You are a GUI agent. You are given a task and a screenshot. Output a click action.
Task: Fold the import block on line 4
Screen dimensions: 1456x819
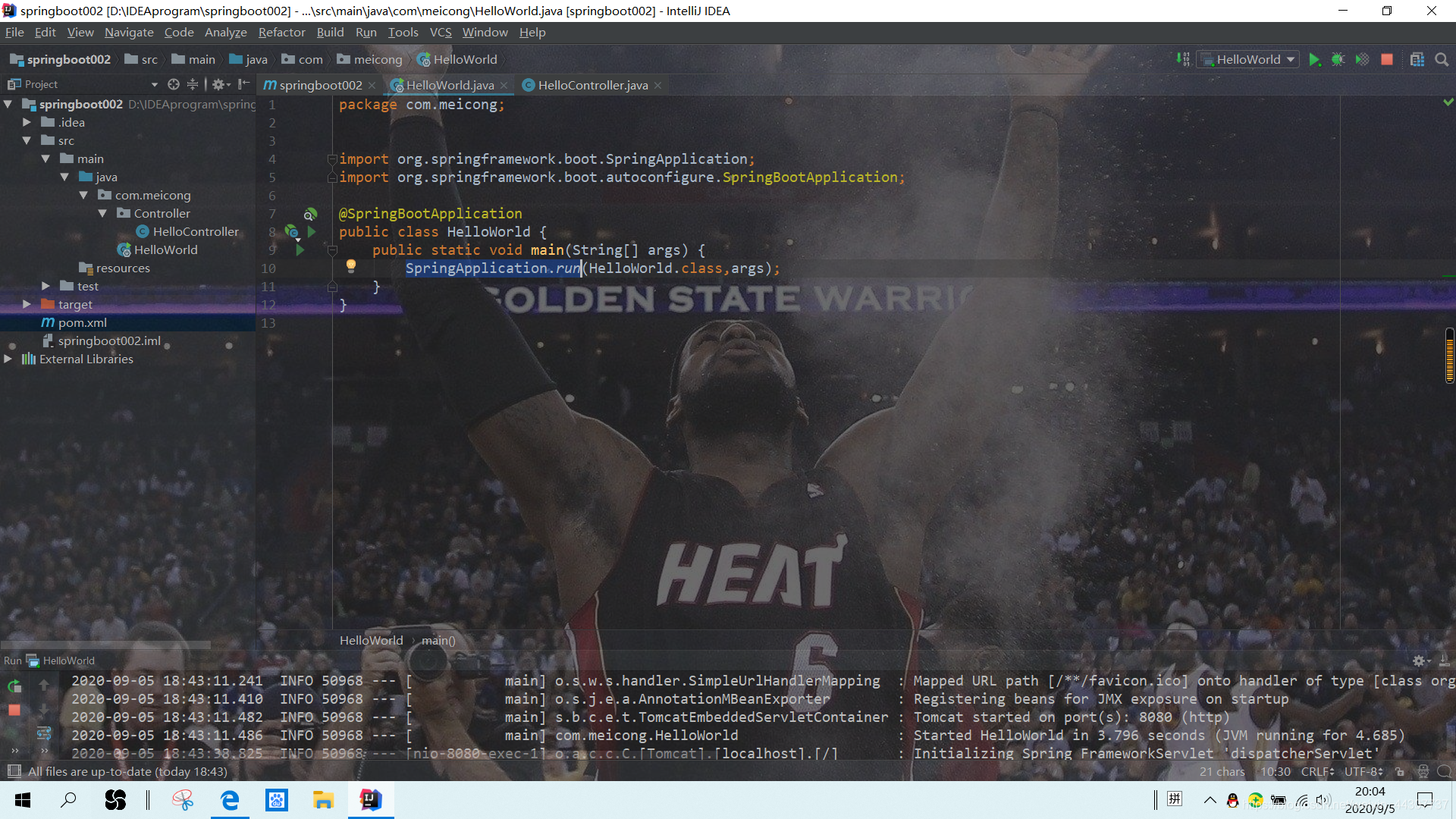click(332, 158)
